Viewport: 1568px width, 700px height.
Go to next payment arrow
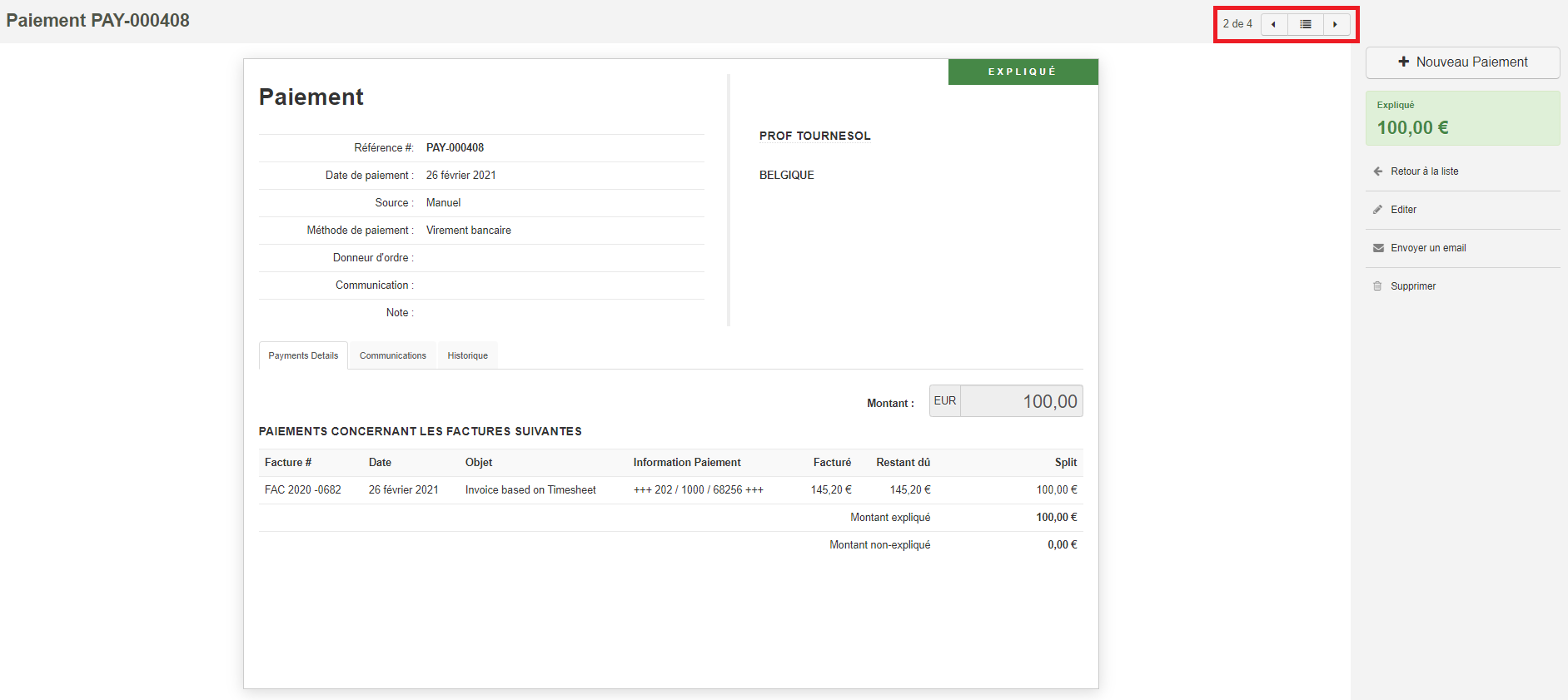pyautogui.click(x=1336, y=24)
